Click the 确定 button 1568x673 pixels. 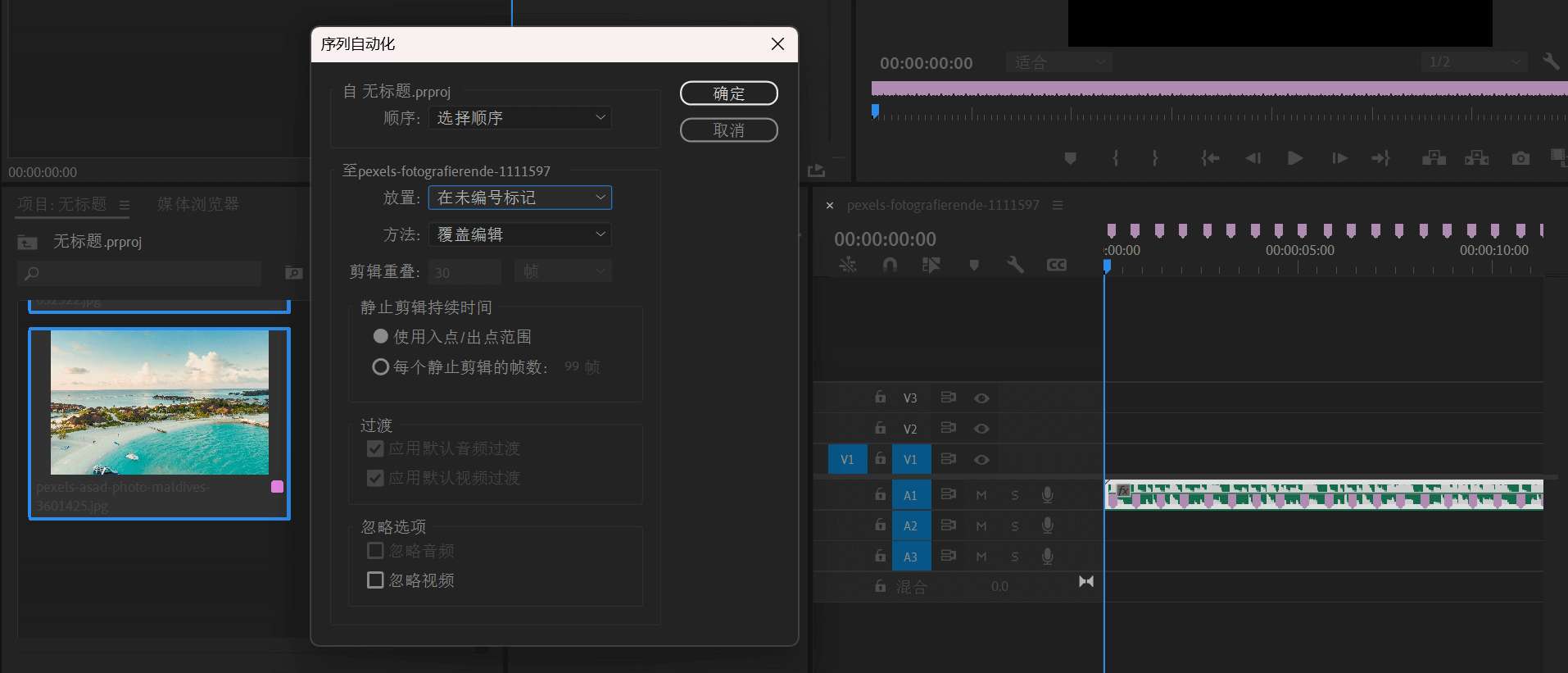click(728, 93)
